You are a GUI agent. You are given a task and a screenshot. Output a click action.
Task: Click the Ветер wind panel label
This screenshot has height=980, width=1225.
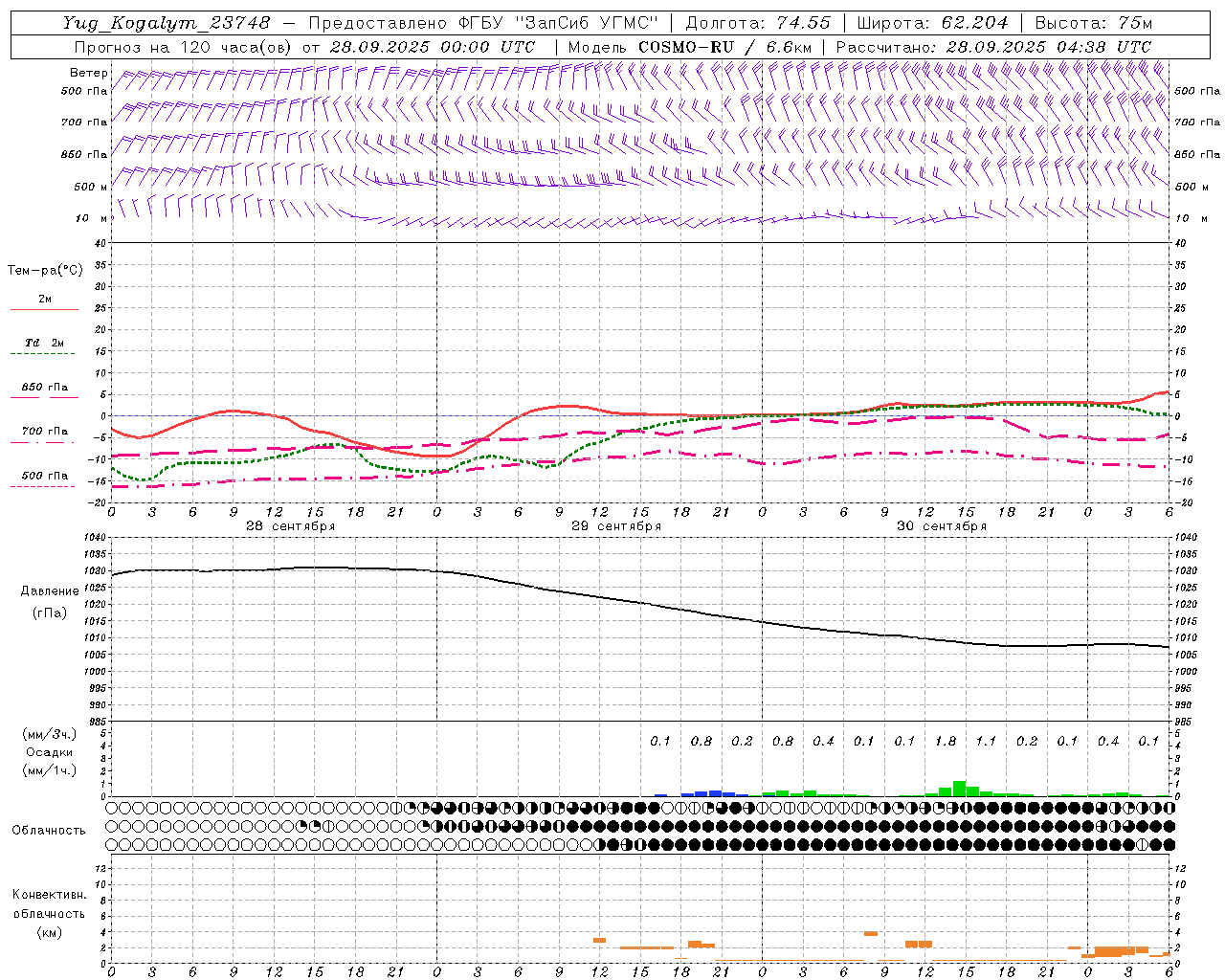coord(89,73)
